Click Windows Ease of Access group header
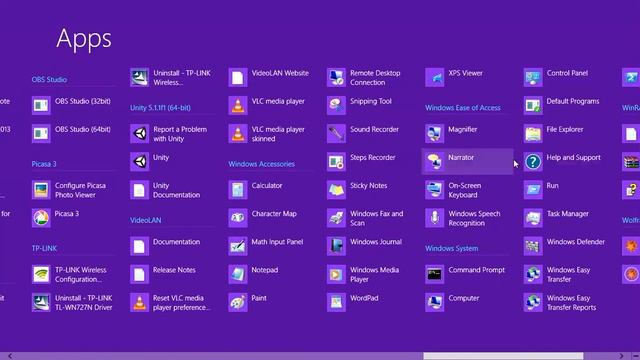 coord(463,108)
